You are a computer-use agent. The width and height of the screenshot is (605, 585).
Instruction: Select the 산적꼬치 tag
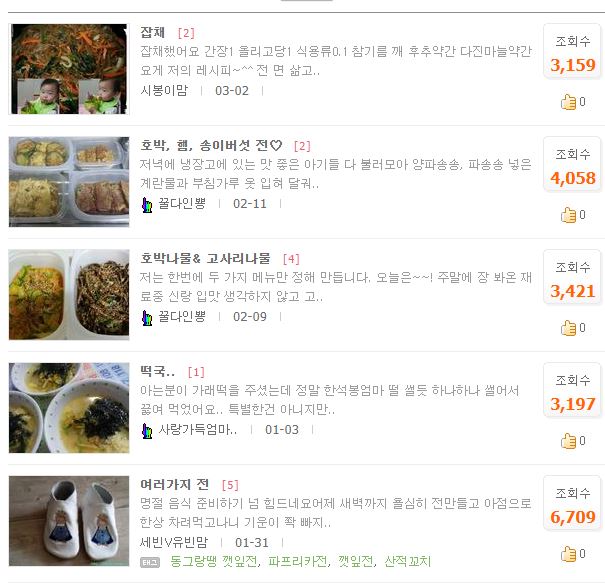pyautogui.click(x=407, y=561)
